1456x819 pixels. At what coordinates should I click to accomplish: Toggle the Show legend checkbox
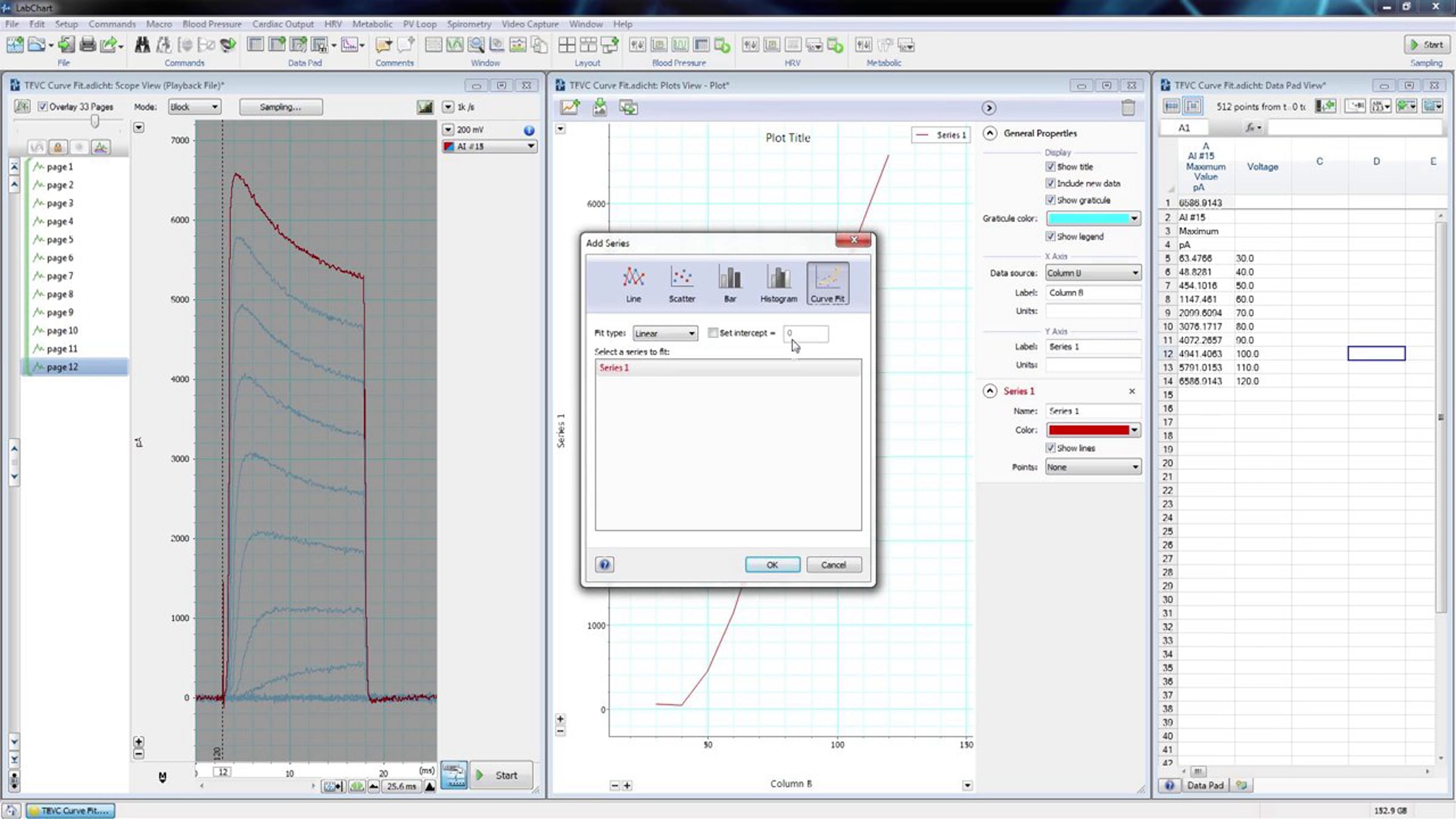(1050, 236)
